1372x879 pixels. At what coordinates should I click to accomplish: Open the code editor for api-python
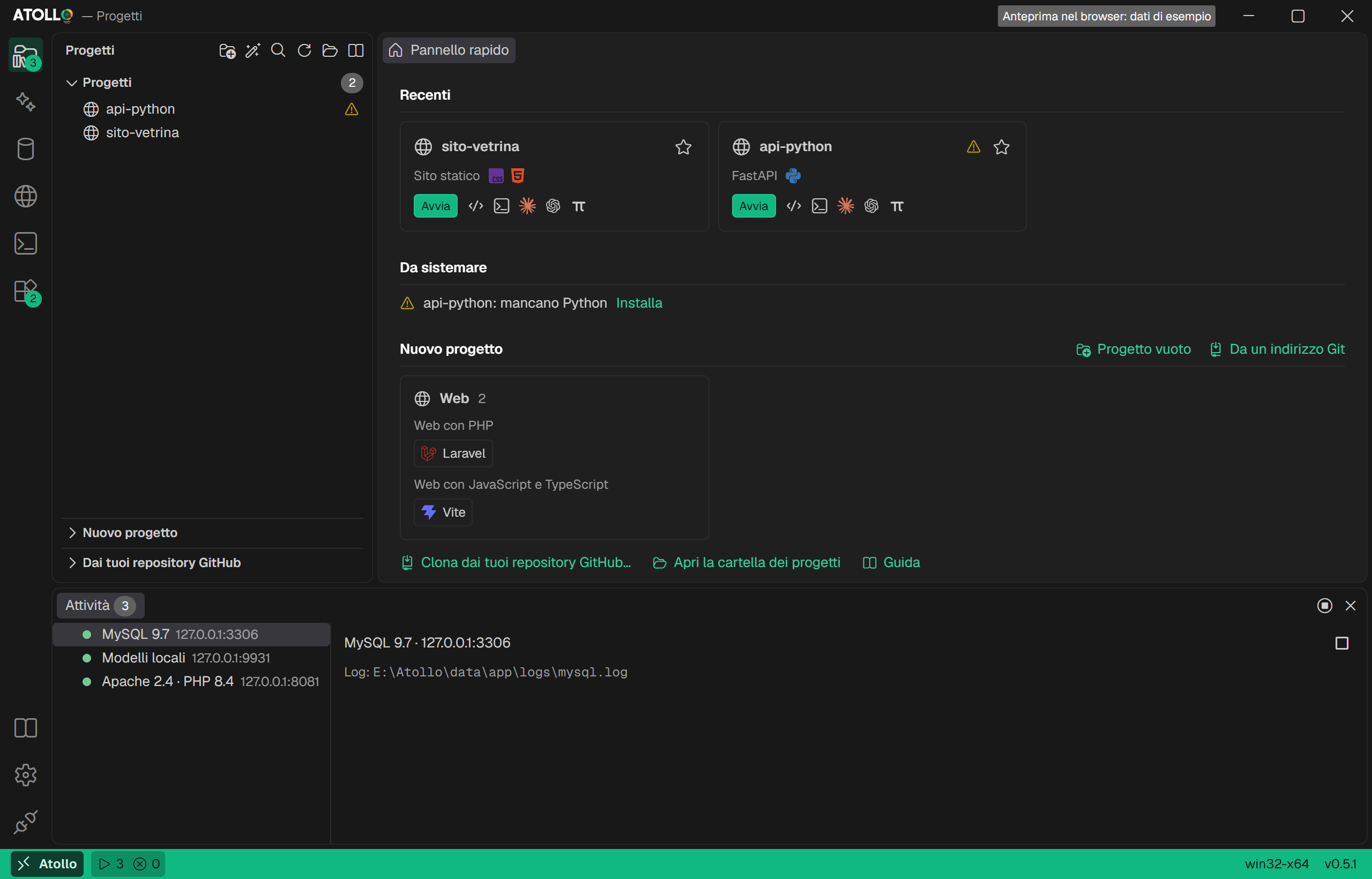[x=794, y=206]
